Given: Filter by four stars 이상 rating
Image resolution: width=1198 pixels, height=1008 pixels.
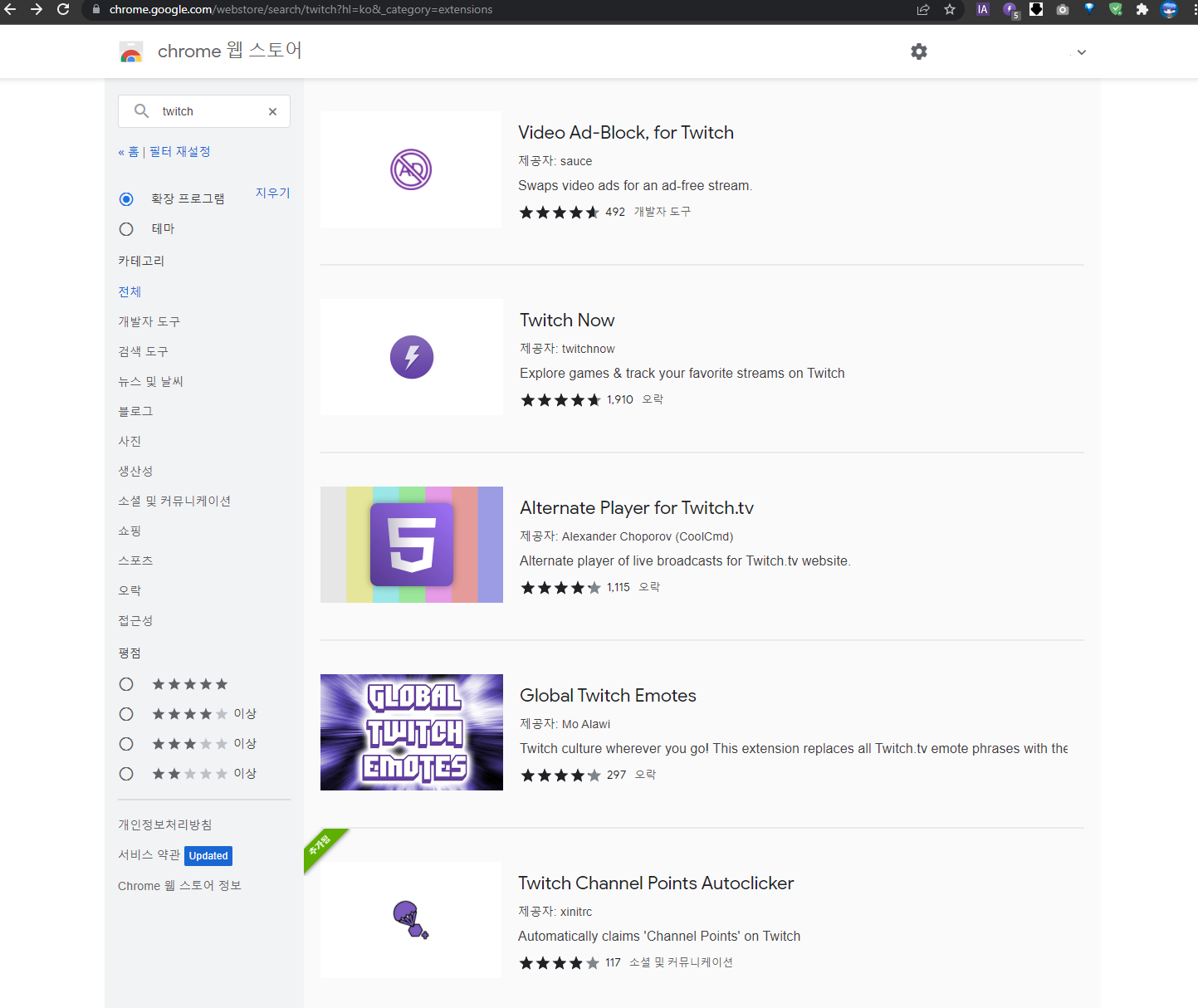Looking at the screenshot, I should (126, 714).
